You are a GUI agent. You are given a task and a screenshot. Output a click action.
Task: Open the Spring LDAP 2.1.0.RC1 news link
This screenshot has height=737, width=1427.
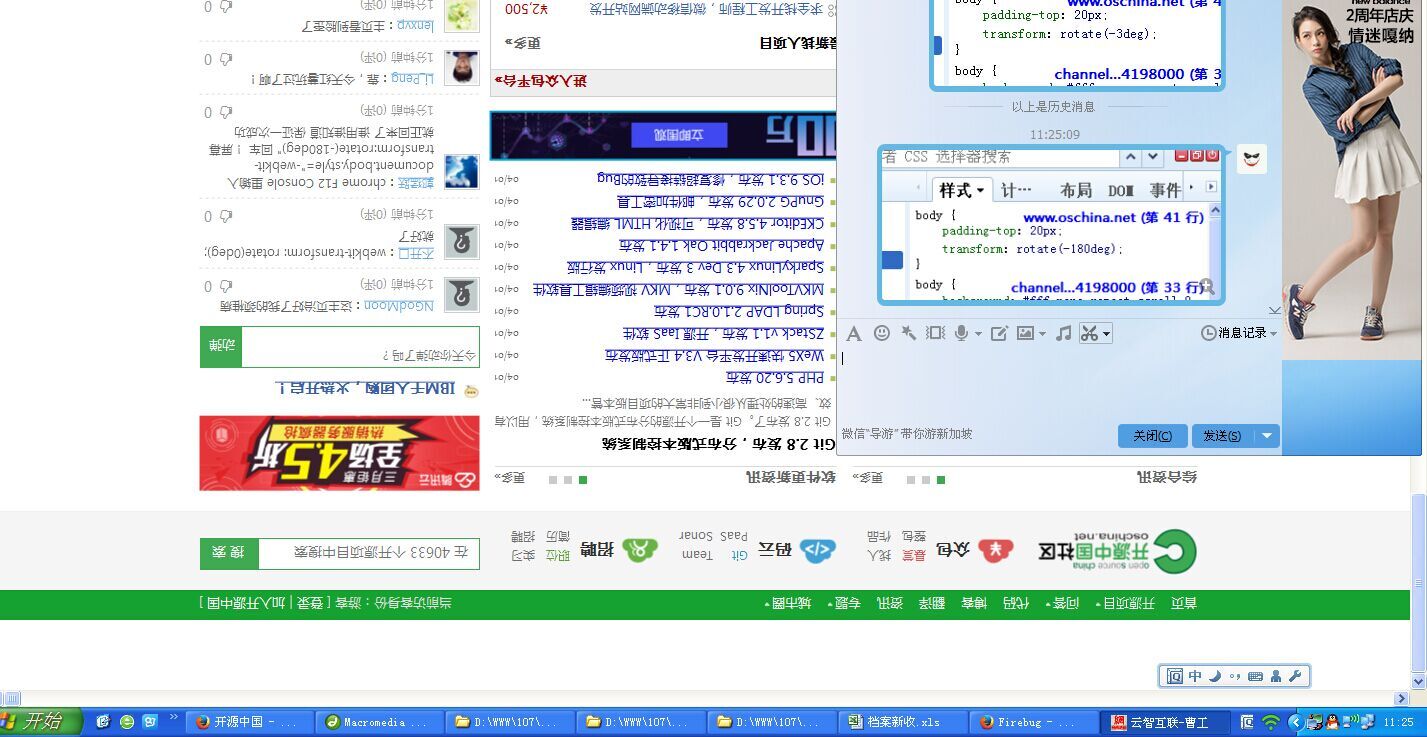(x=739, y=311)
